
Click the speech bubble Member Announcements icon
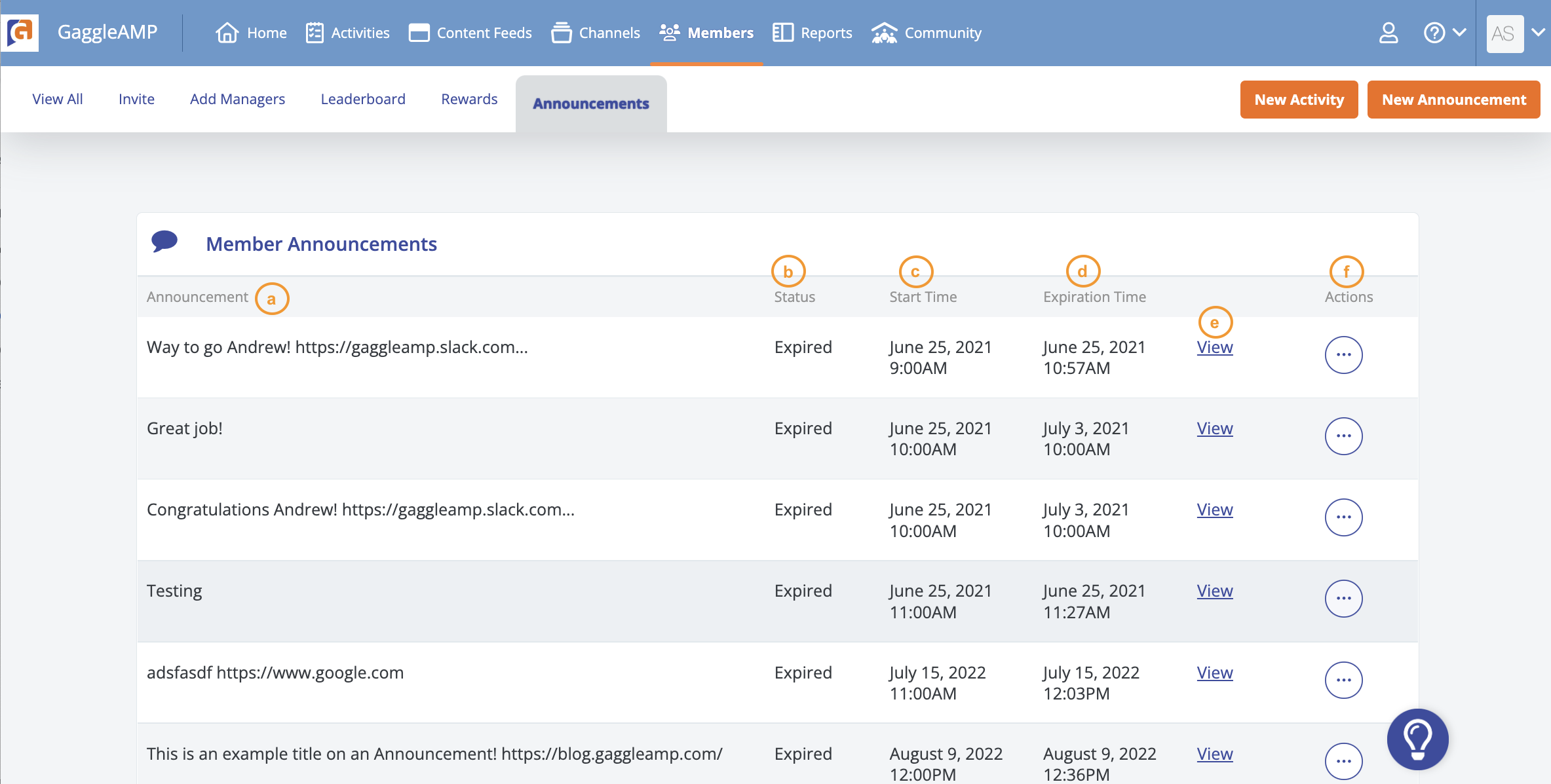pos(164,242)
